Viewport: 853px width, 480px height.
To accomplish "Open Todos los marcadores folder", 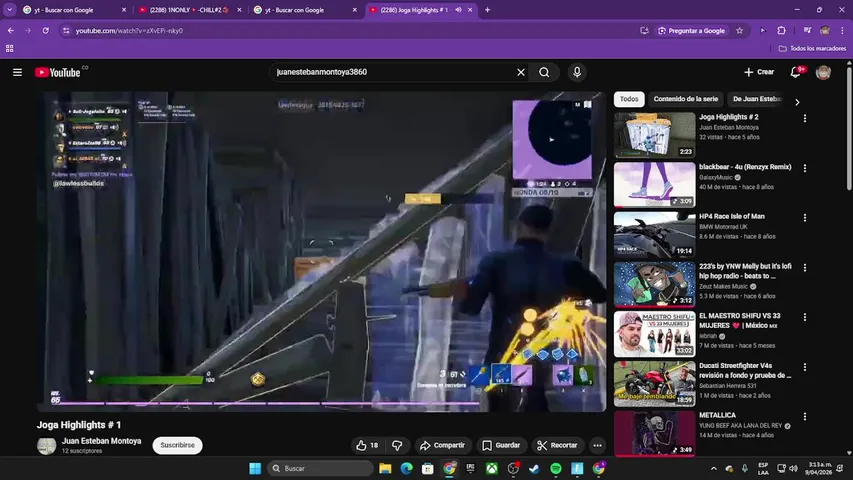I will coord(812,48).
